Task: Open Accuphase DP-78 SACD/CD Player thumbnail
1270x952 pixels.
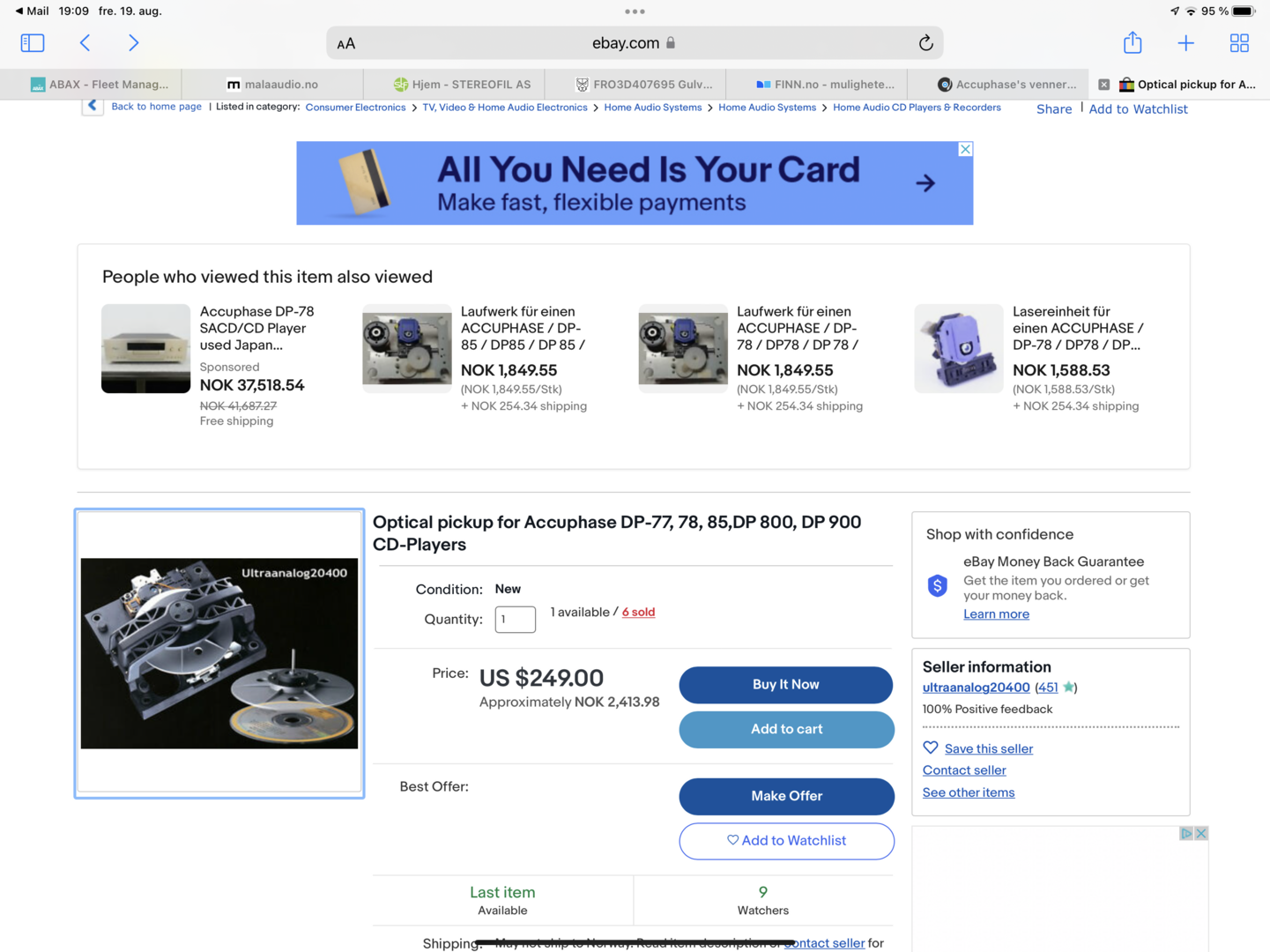Action: click(x=145, y=348)
